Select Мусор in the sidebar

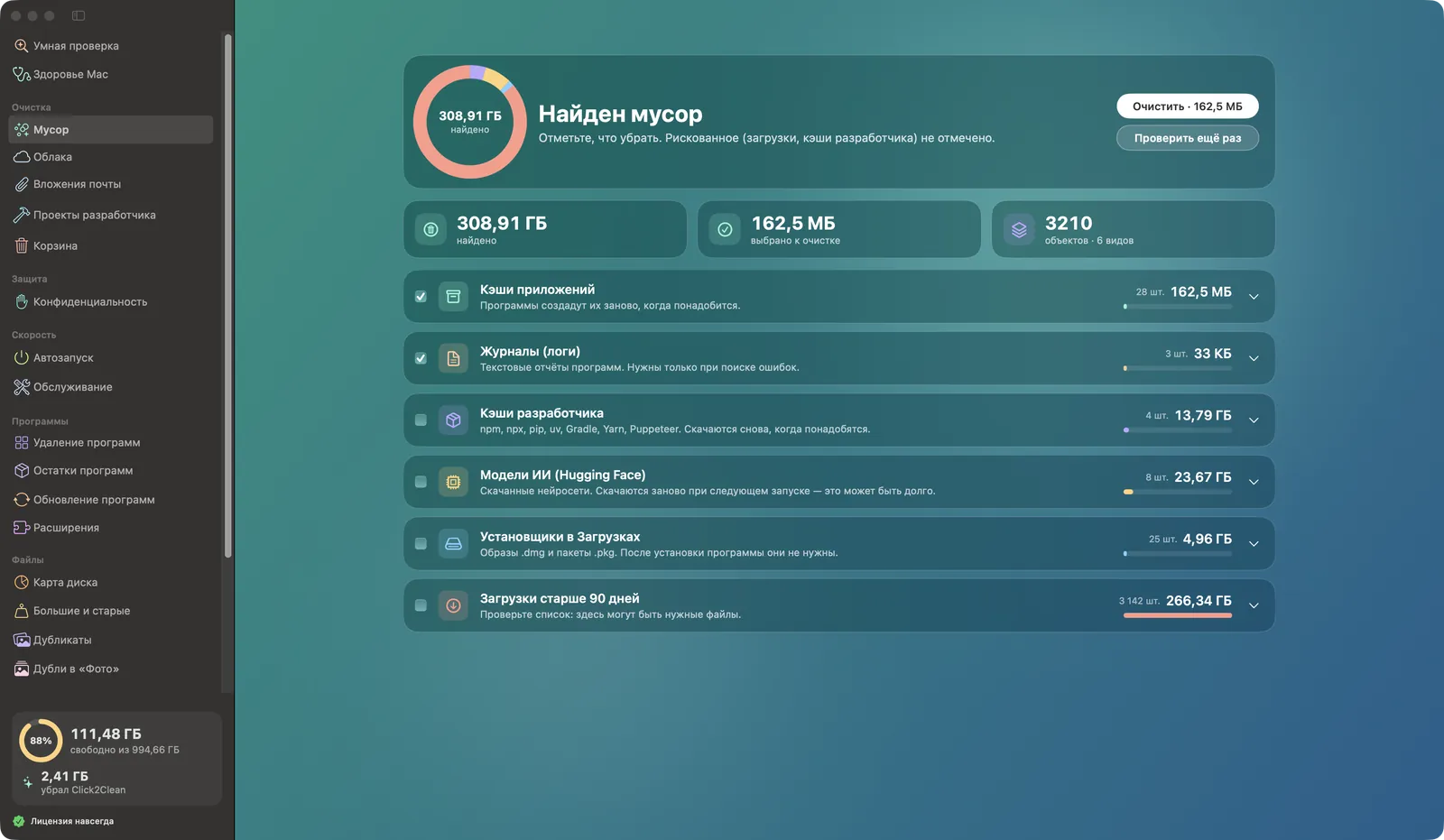tap(110, 129)
